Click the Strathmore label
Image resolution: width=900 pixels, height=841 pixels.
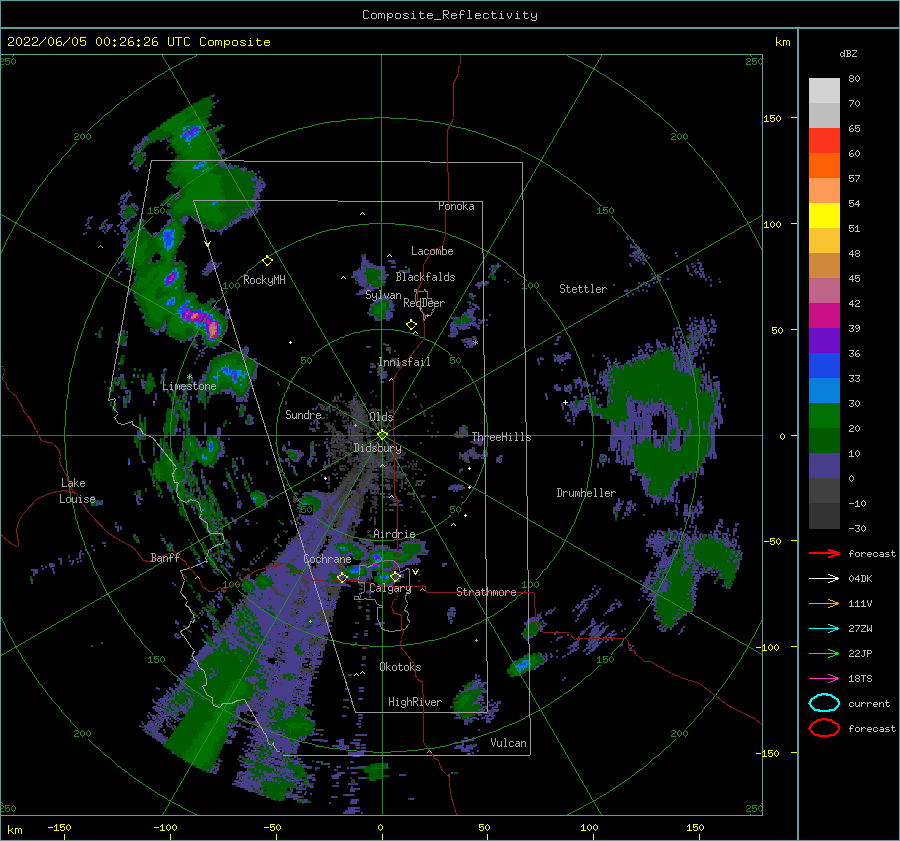click(486, 592)
